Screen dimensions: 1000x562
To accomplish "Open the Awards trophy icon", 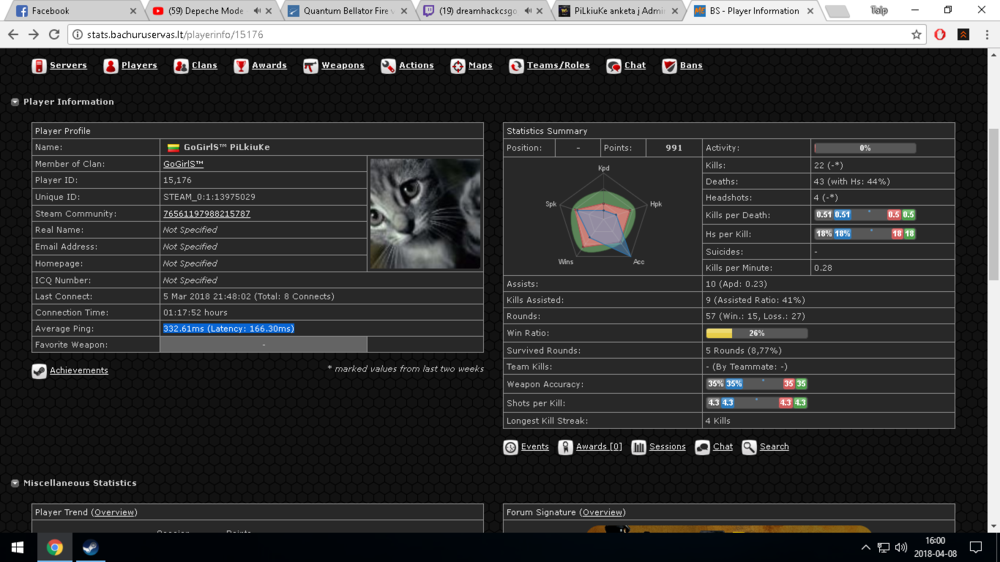I will tap(241, 66).
